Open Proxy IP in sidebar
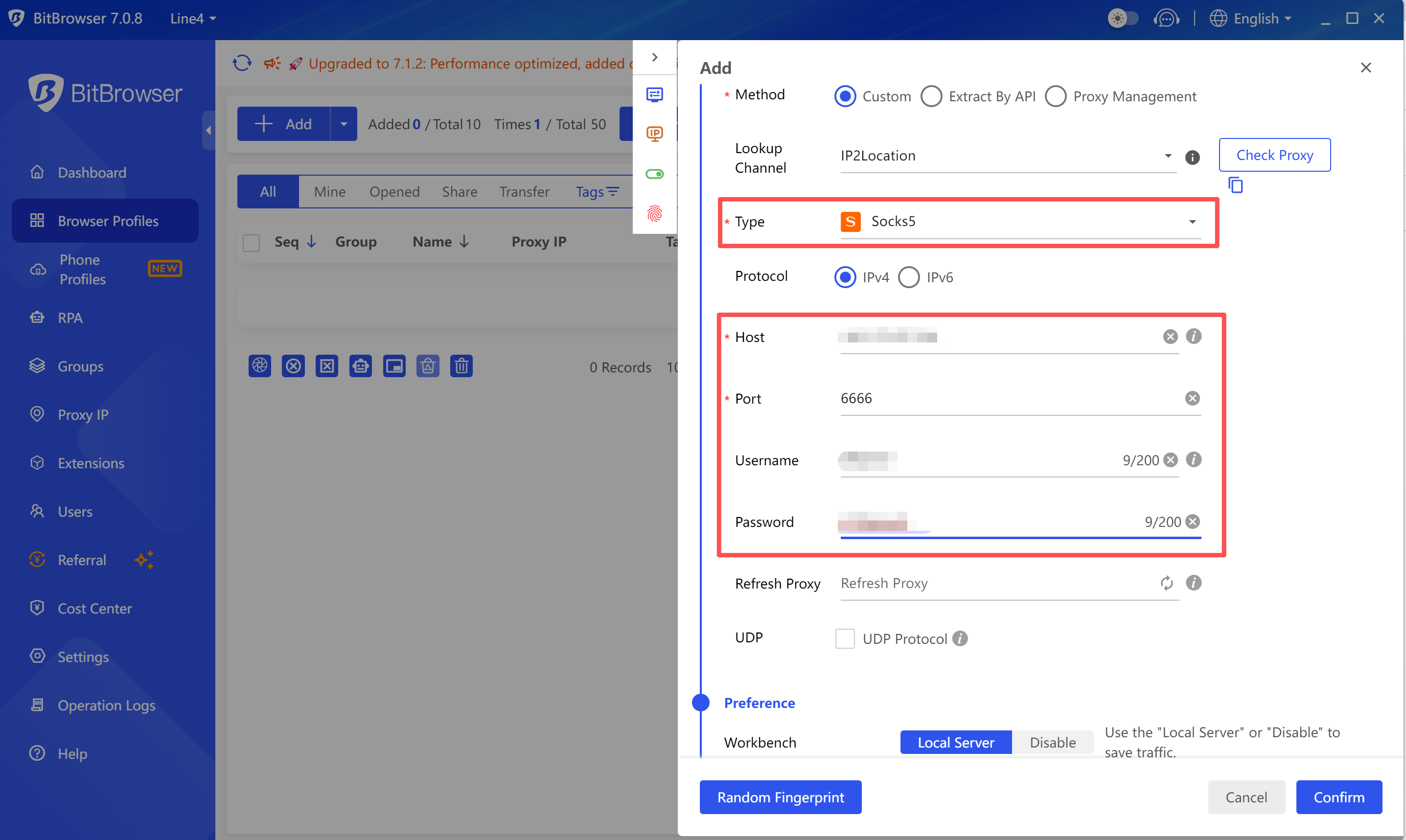The width and height of the screenshot is (1406, 840). pos(83,415)
